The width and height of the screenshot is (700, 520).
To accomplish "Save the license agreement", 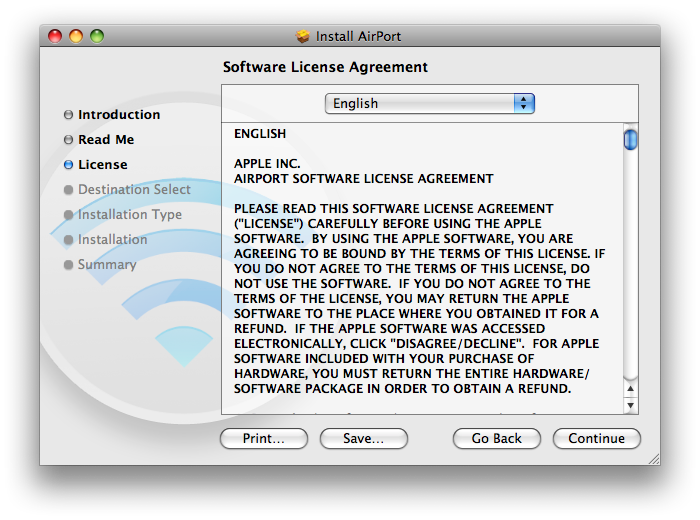I will coord(363,439).
